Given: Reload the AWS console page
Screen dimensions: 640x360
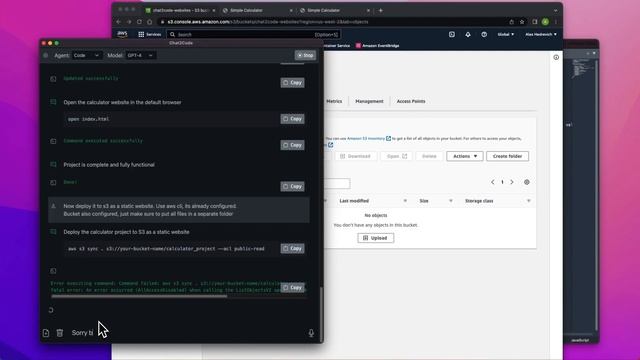Looking at the screenshot, I should 140,22.
